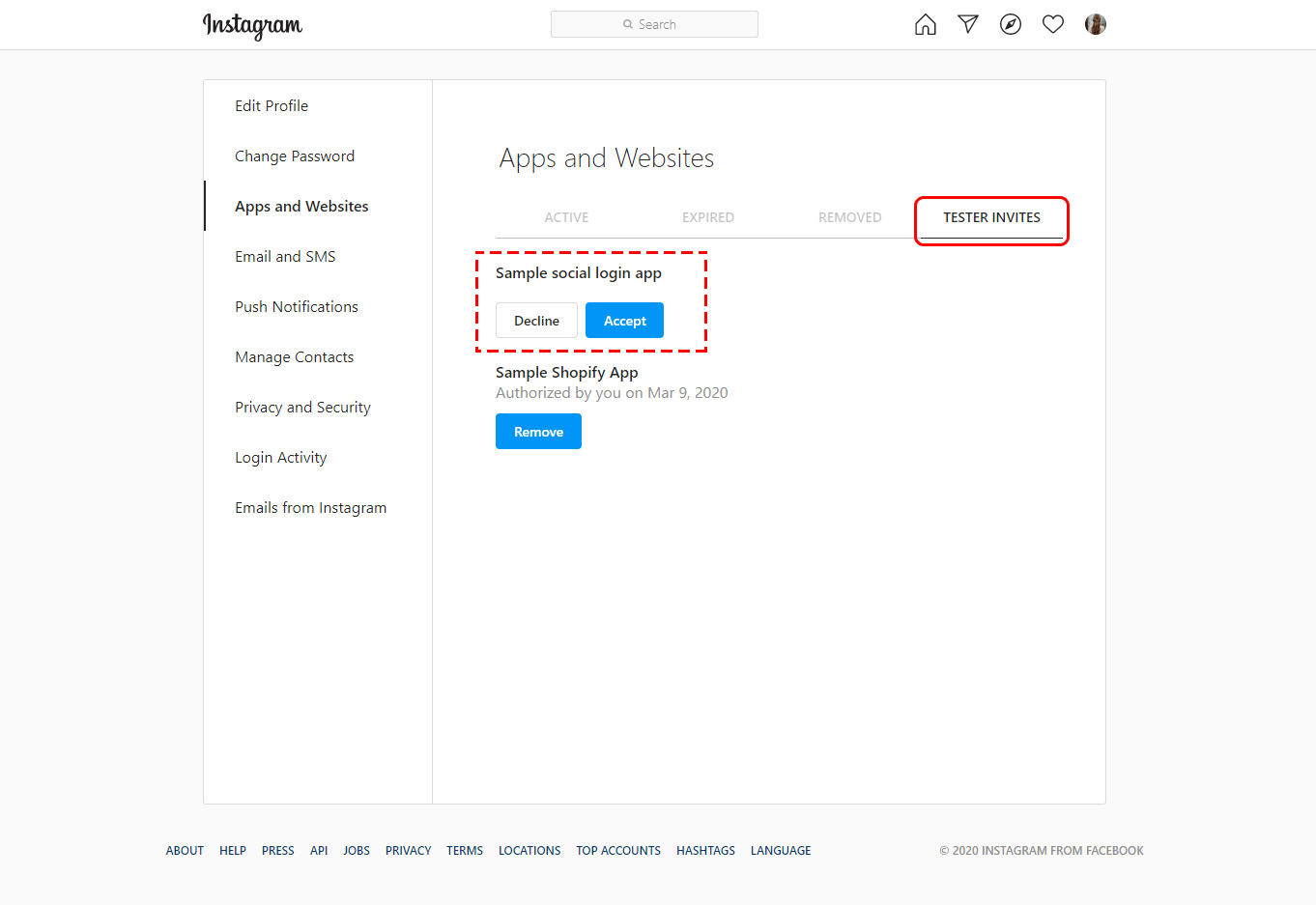Screen dimensions: 1316x905
Task: Open Edit Profile settings
Action: 272,105
